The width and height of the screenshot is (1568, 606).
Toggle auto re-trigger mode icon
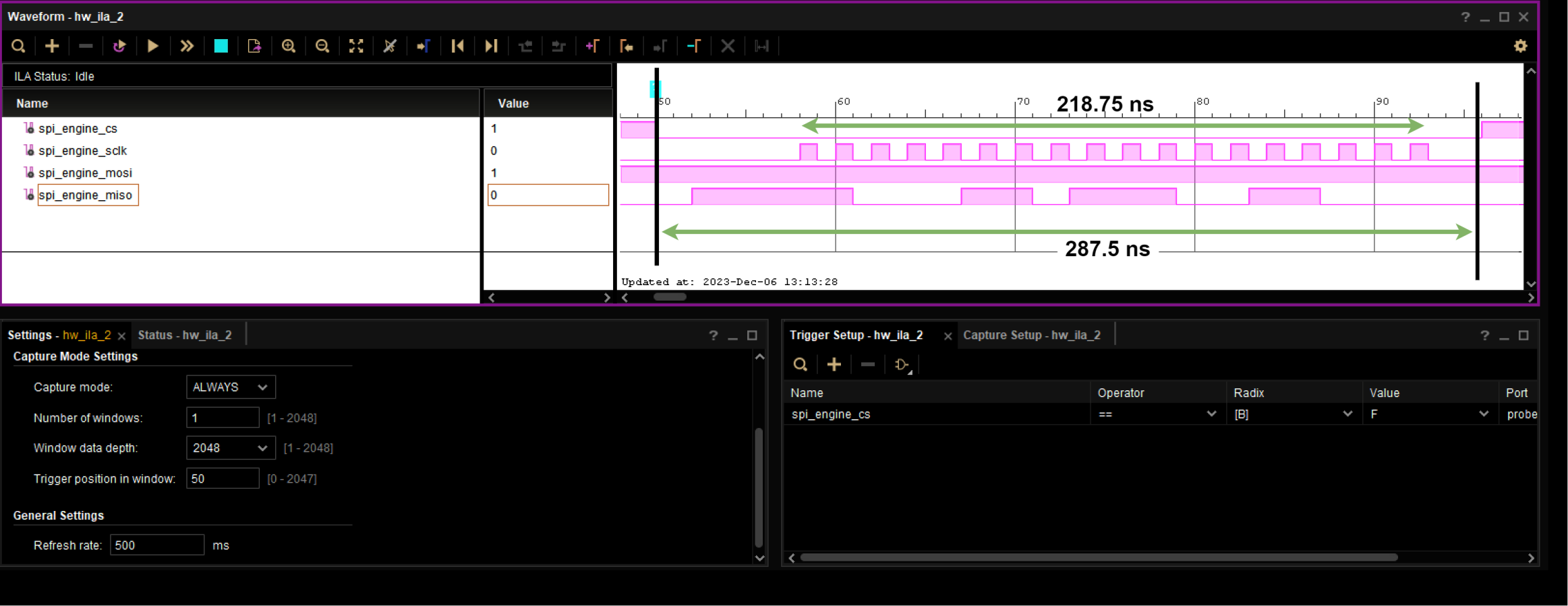(x=119, y=46)
